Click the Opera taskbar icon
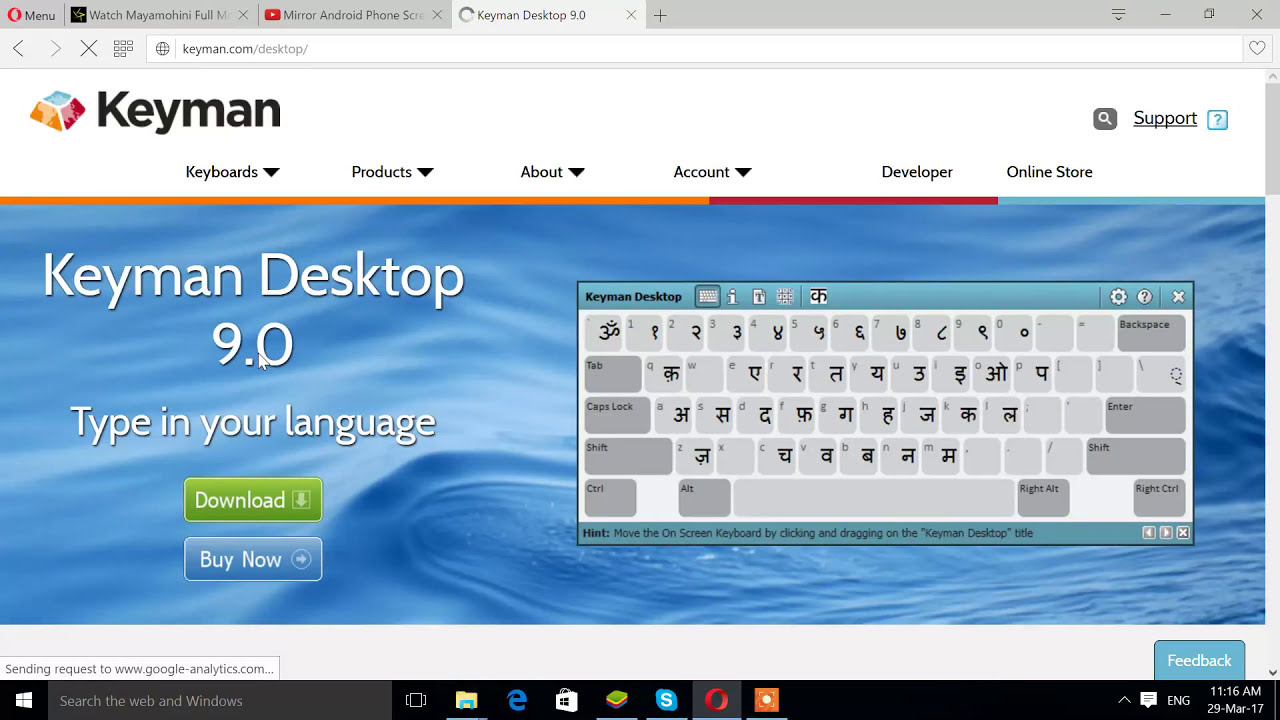 point(716,700)
